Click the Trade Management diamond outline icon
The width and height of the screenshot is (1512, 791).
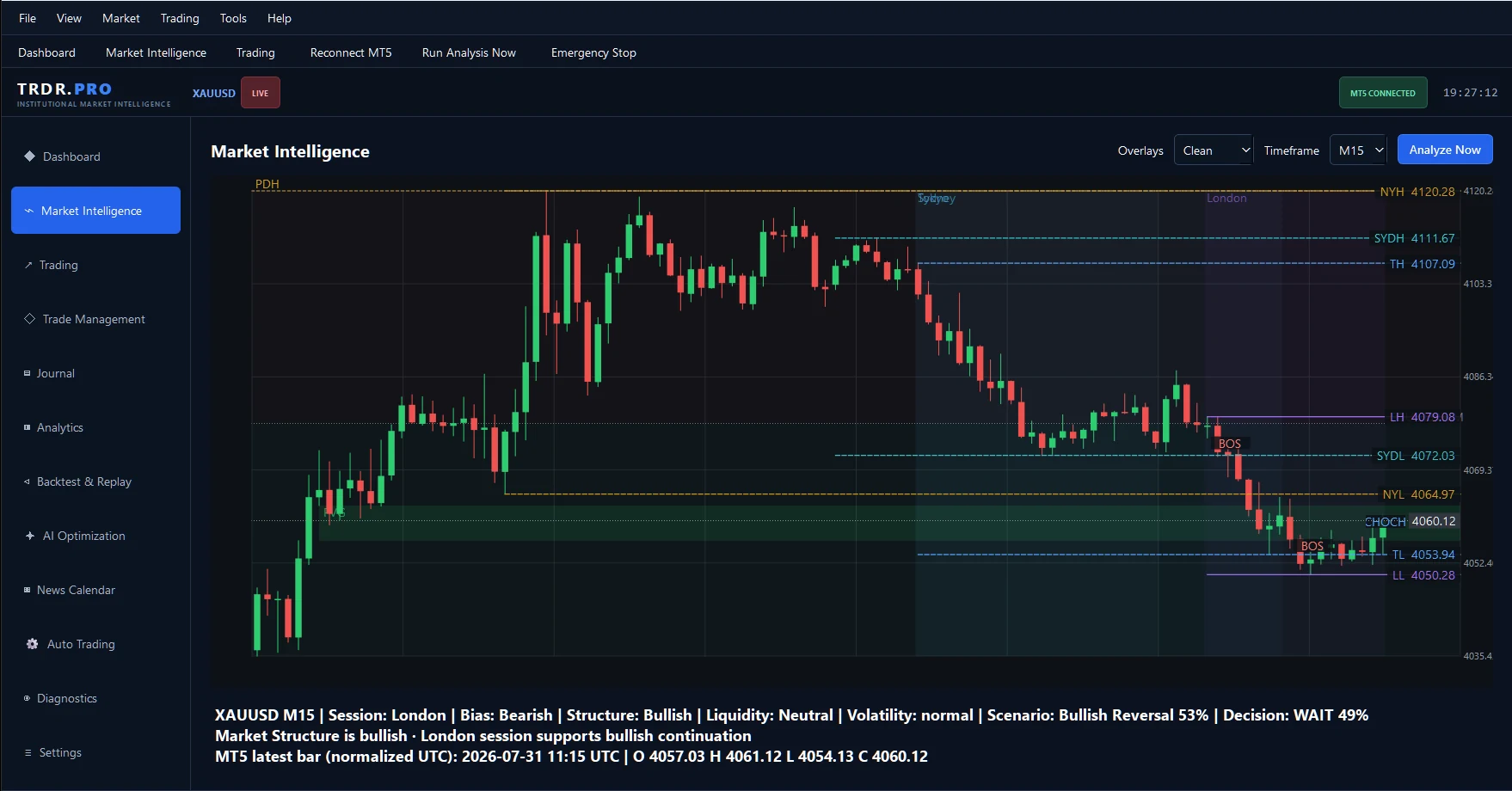[29, 319]
